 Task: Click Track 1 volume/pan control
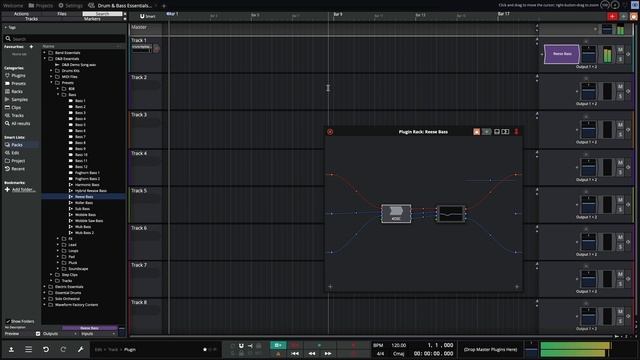[588, 54]
